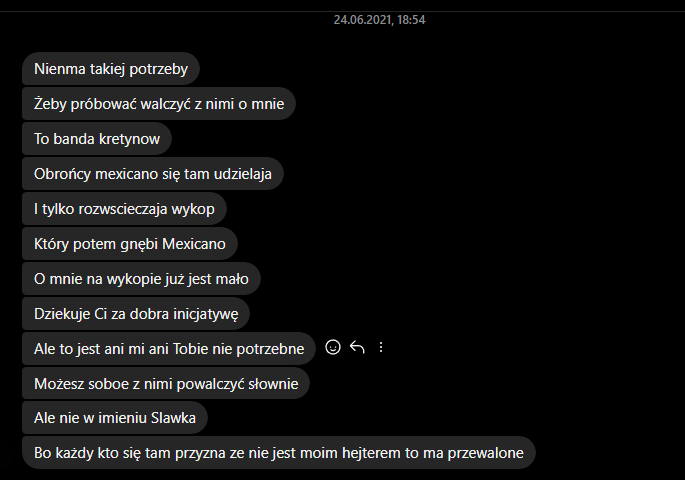Click 'Dziekuje Ci za dobra inicjatywę' bubble
685x480 pixels.
click(x=136, y=314)
